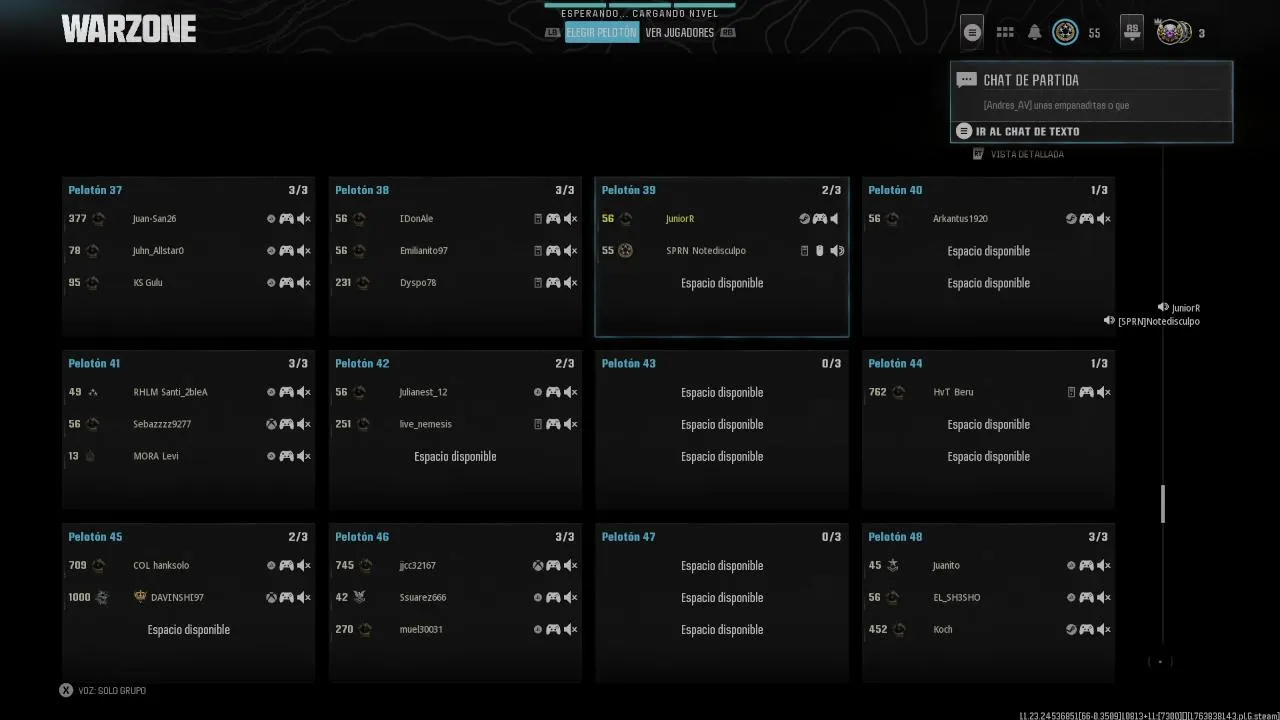Viewport: 1280px width, 720px height.
Task: Click Voz: Solo Grupo voice setting label
Action: point(112,690)
